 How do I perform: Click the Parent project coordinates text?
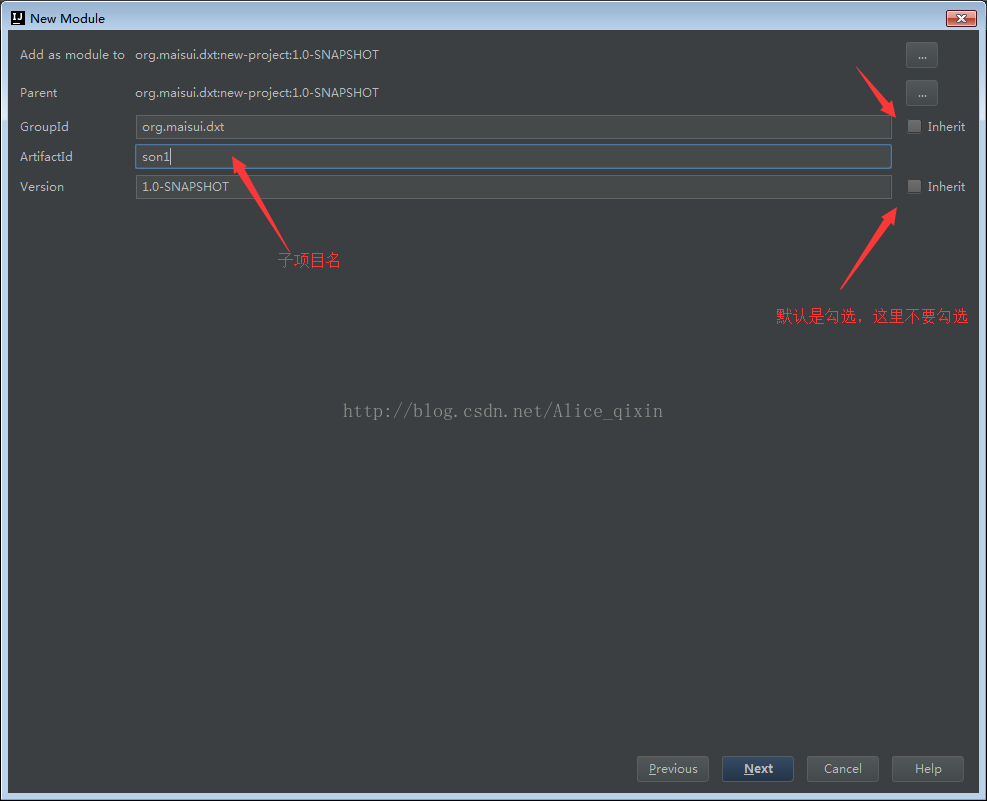coord(257,92)
